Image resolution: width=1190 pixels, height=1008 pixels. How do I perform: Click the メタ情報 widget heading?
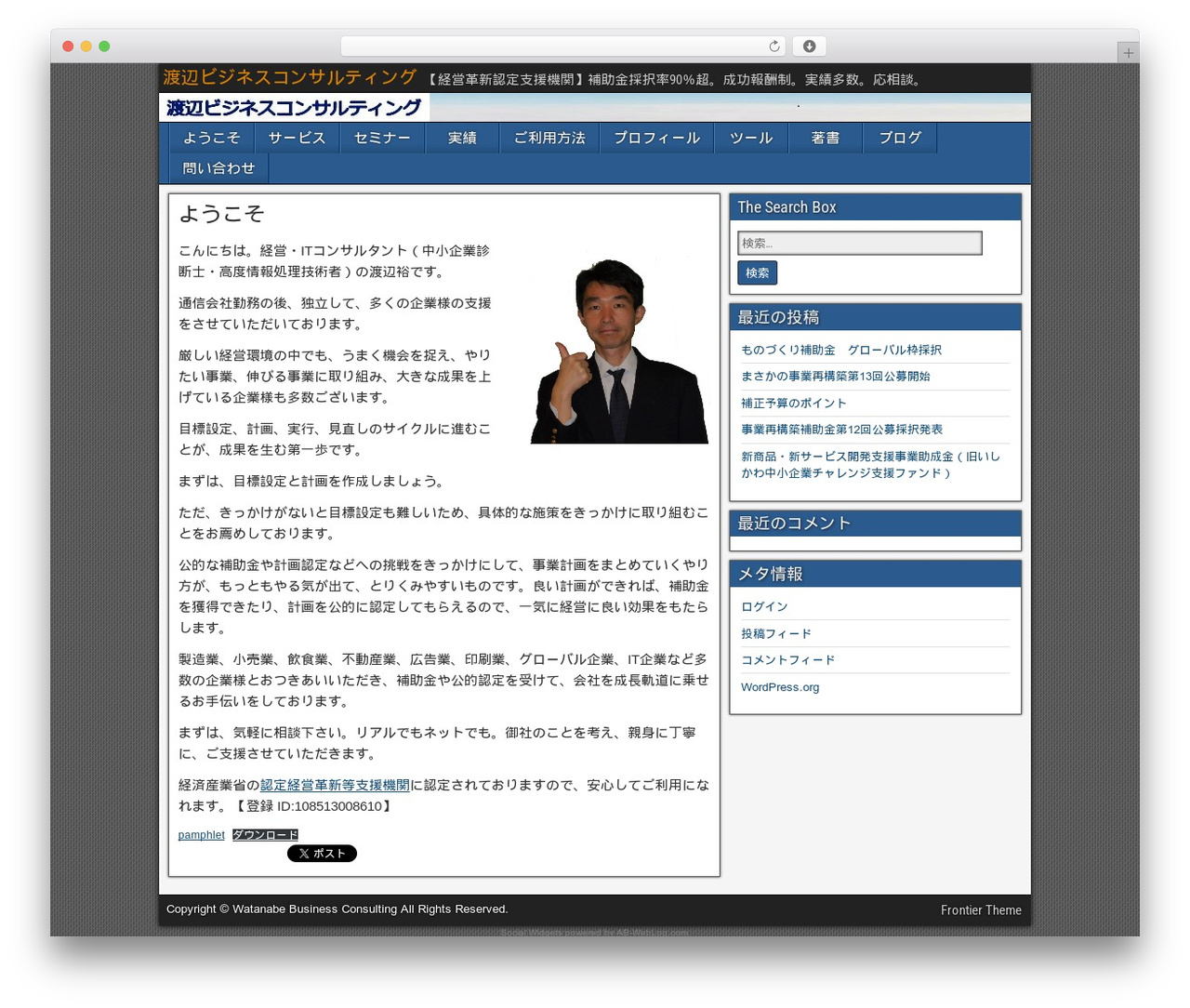(x=771, y=574)
